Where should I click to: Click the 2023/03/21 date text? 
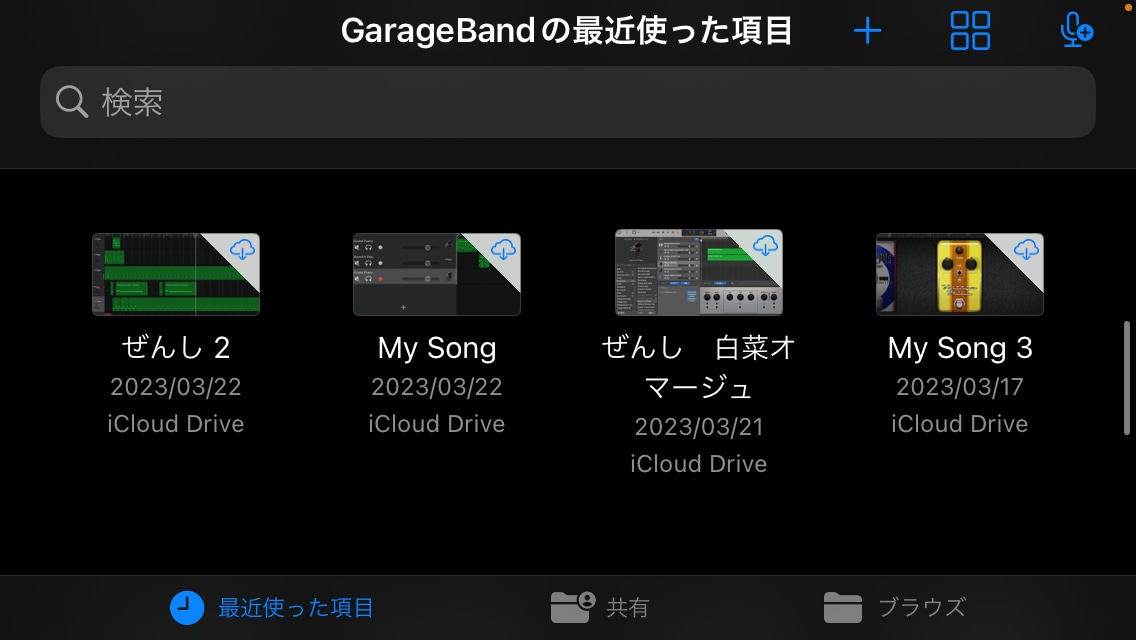698,427
